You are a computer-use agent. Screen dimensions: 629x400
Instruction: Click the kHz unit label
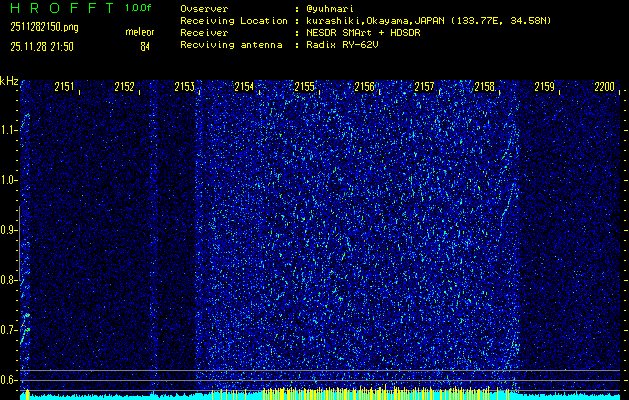[9, 81]
